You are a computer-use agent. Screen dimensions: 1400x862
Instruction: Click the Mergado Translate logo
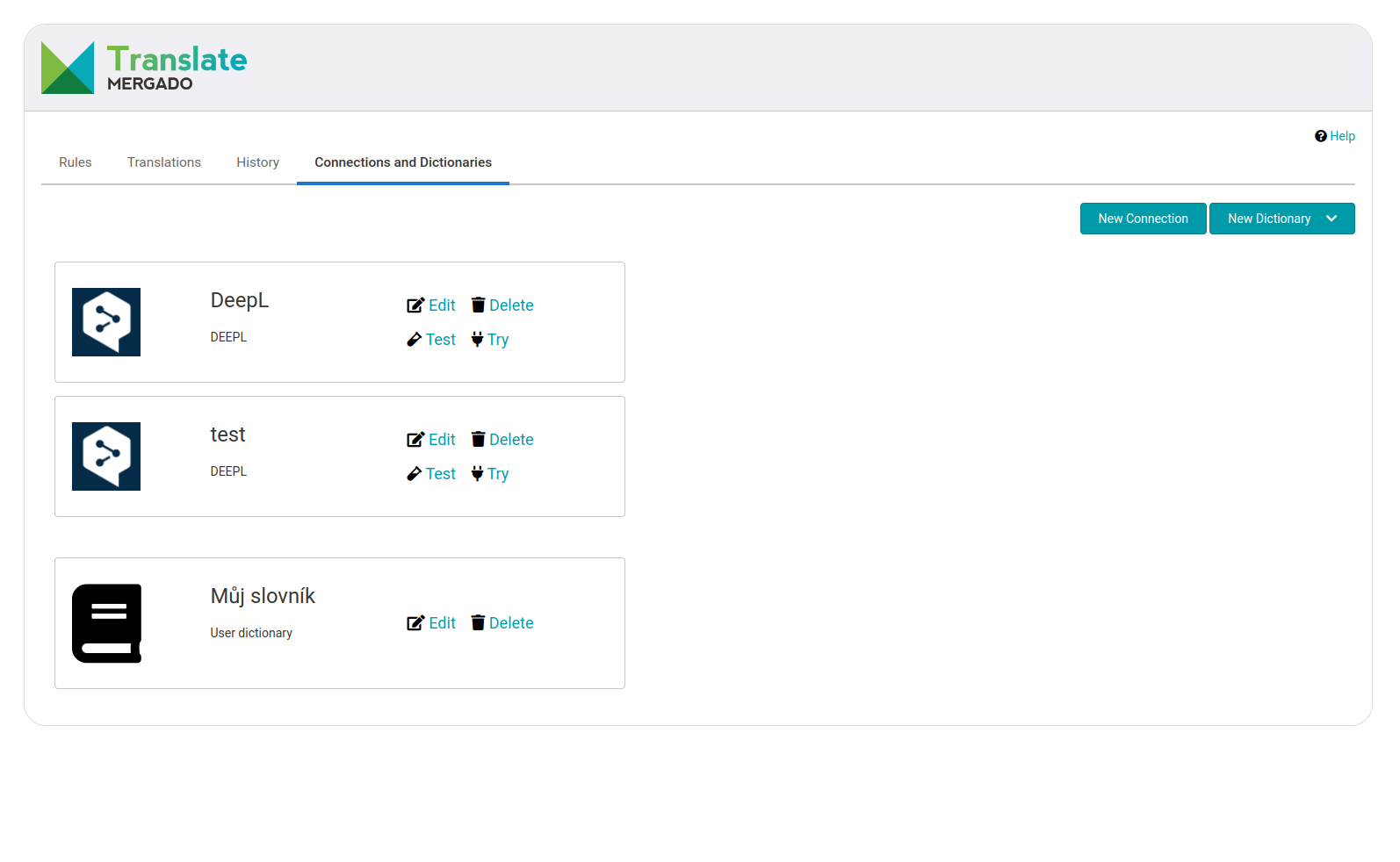pyautogui.click(x=144, y=68)
